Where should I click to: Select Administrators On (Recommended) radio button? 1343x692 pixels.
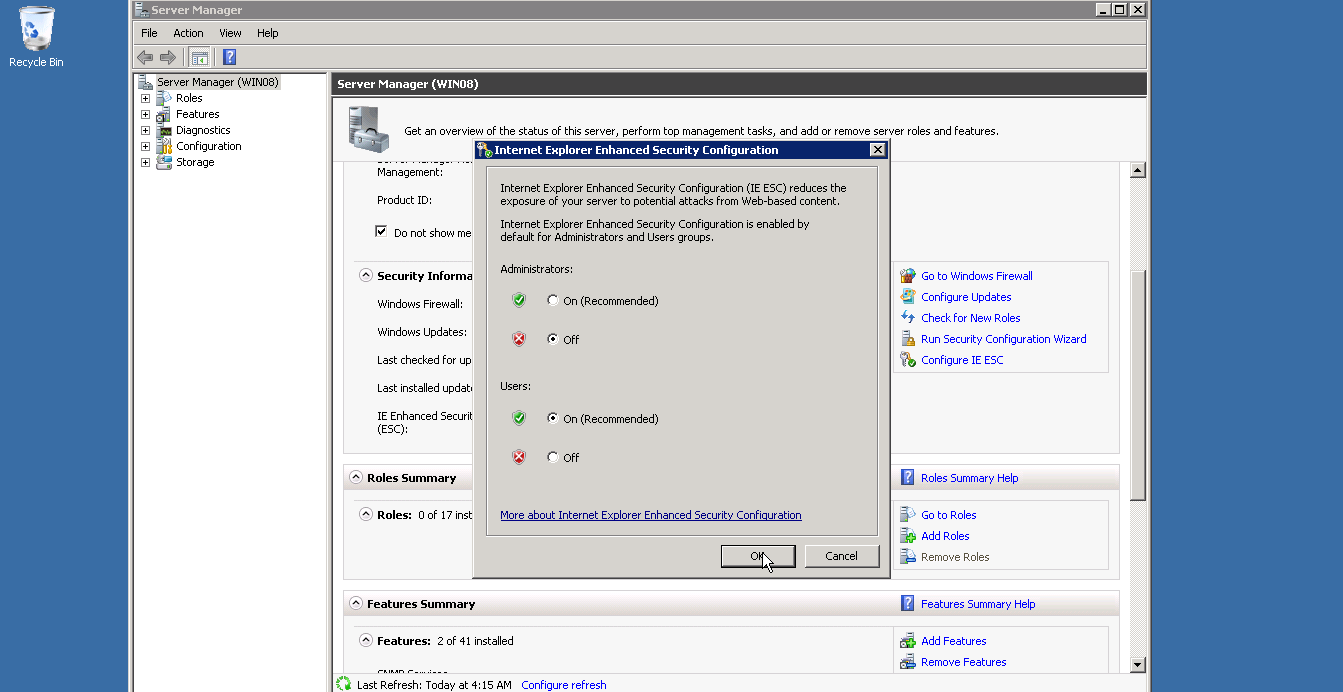(553, 300)
